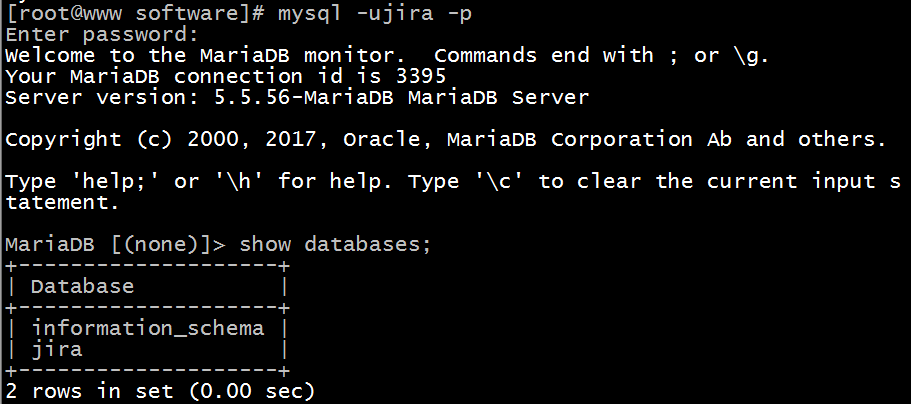Click the wrapped 'tatement.' line

point(62,202)
